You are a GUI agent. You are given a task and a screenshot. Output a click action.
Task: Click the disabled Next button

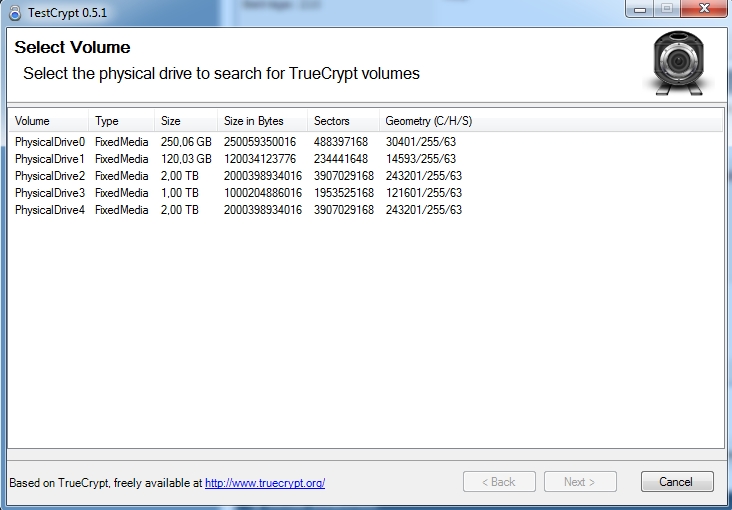pyautogui.click(x=580, y=482)
